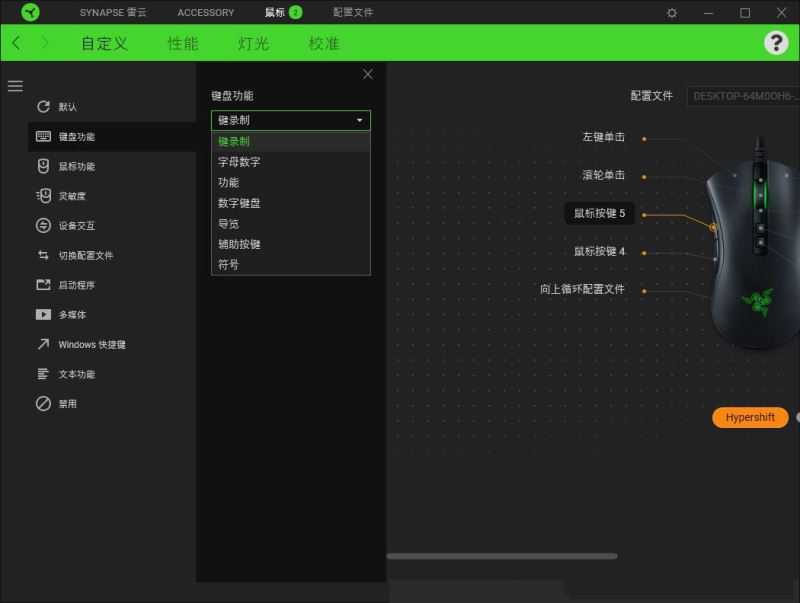Viewport: 800px width, 603px height.
Task: Choose 数字键盘 from the dropdown list
Action: pos(291,203)
